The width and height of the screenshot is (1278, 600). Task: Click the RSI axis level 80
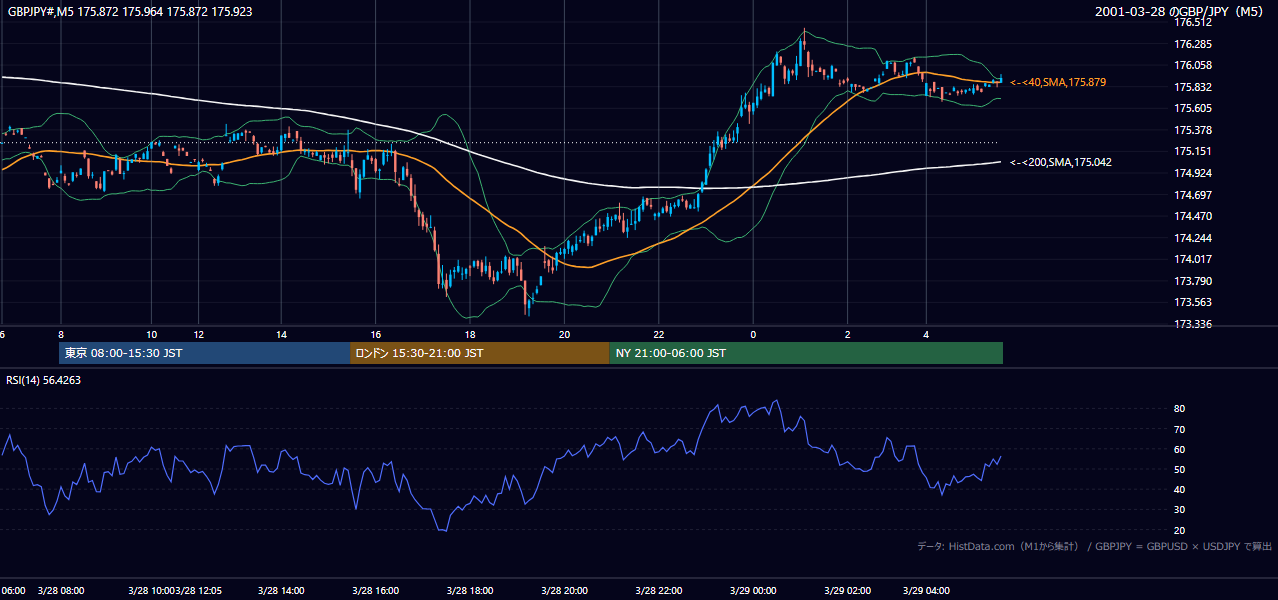click(1179, 409)
